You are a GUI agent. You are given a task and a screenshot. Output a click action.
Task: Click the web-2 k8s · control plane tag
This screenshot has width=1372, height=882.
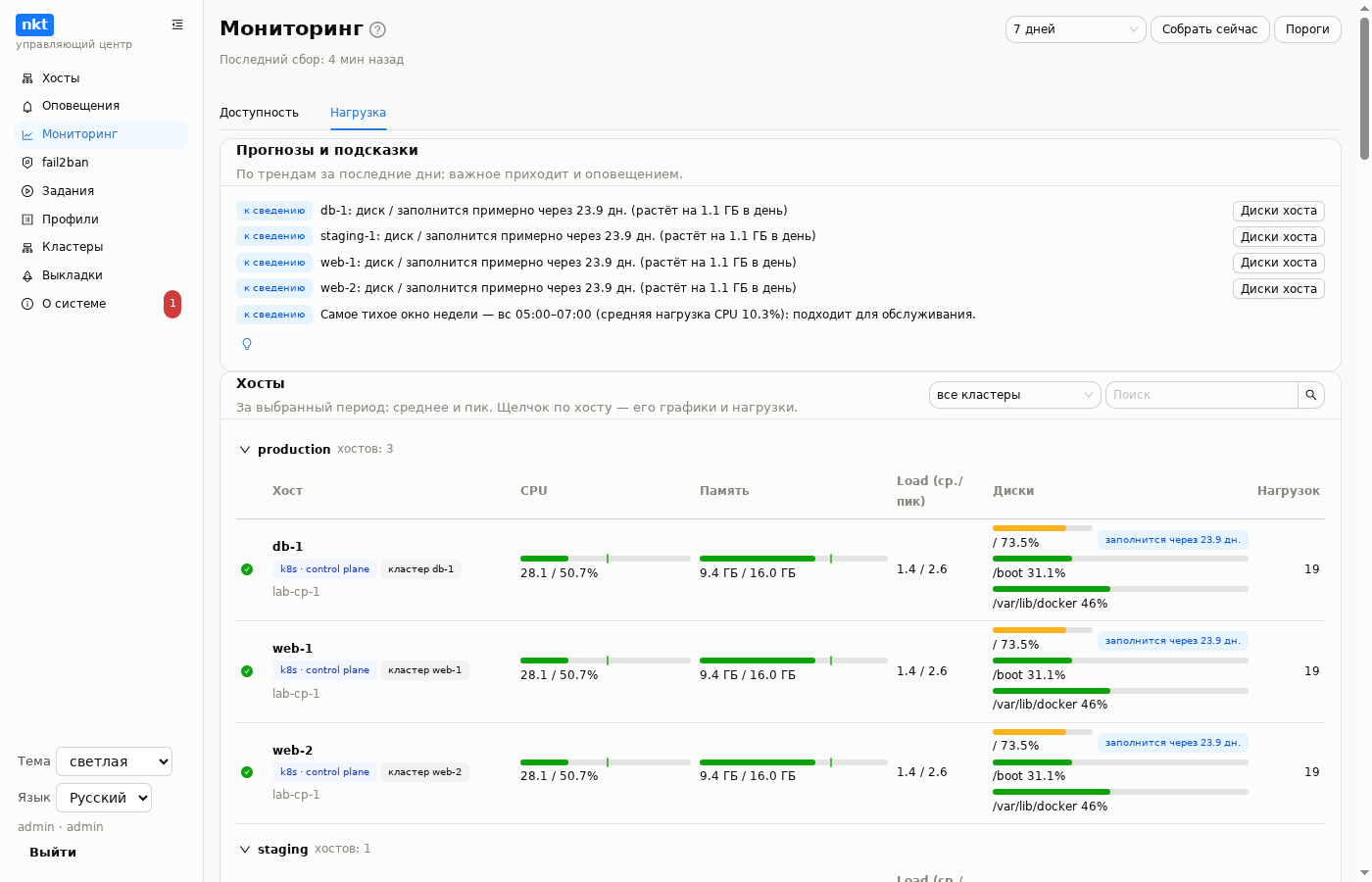(324, 772)
